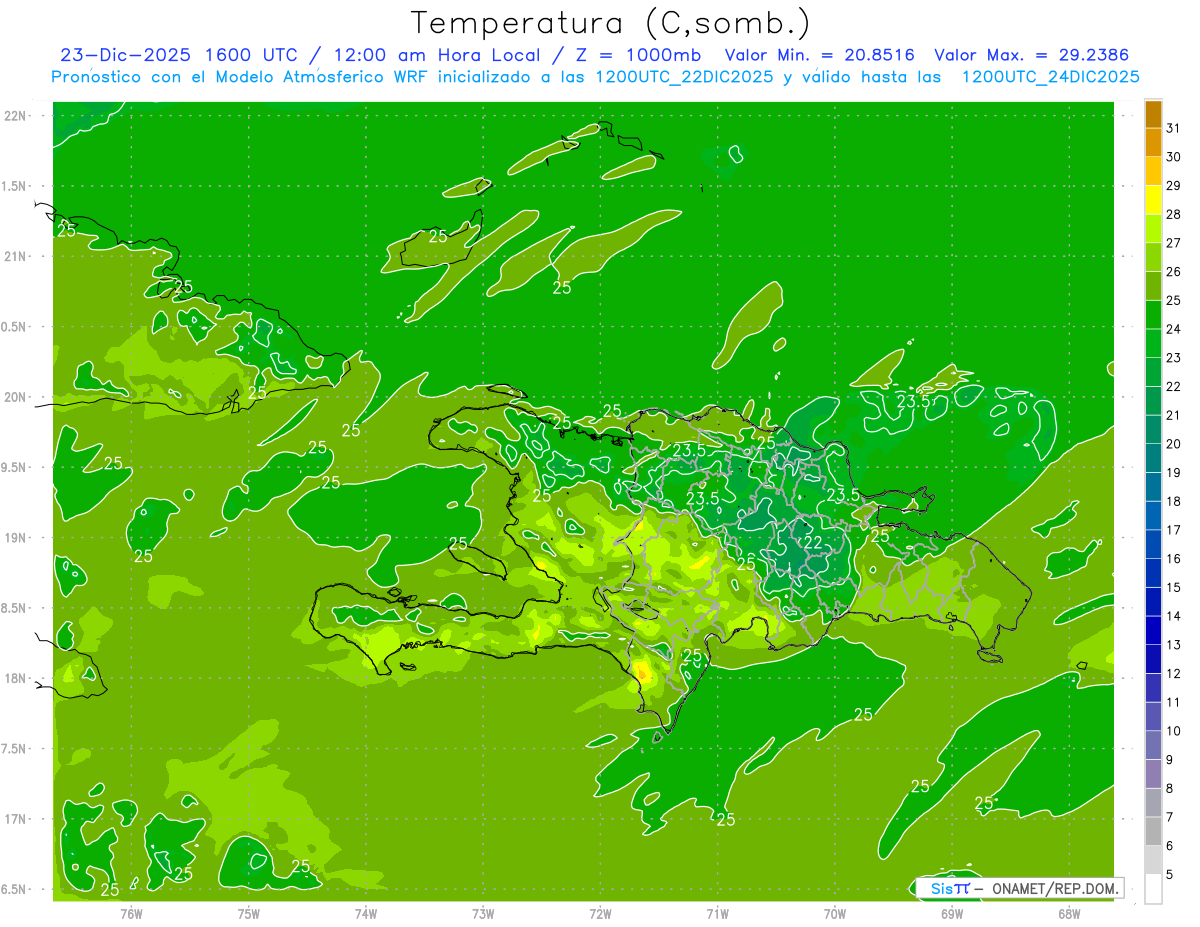Click the latitude label "19N"
Screen dimensions: 1200x927
tap(17, 538)
